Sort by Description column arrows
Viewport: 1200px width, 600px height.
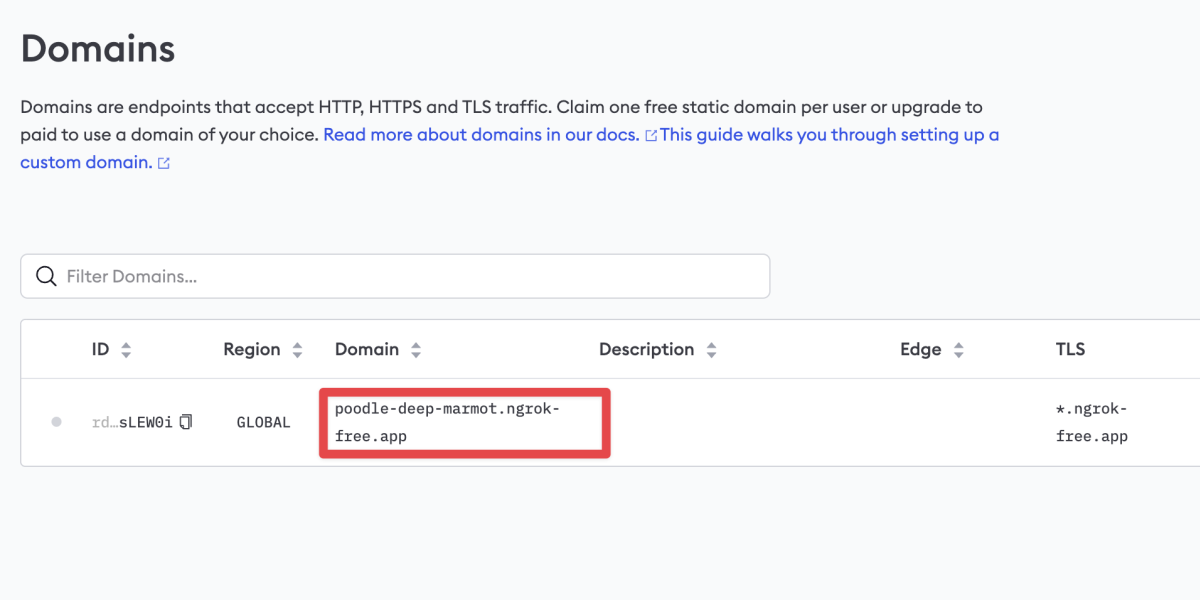tap(711, 350)
